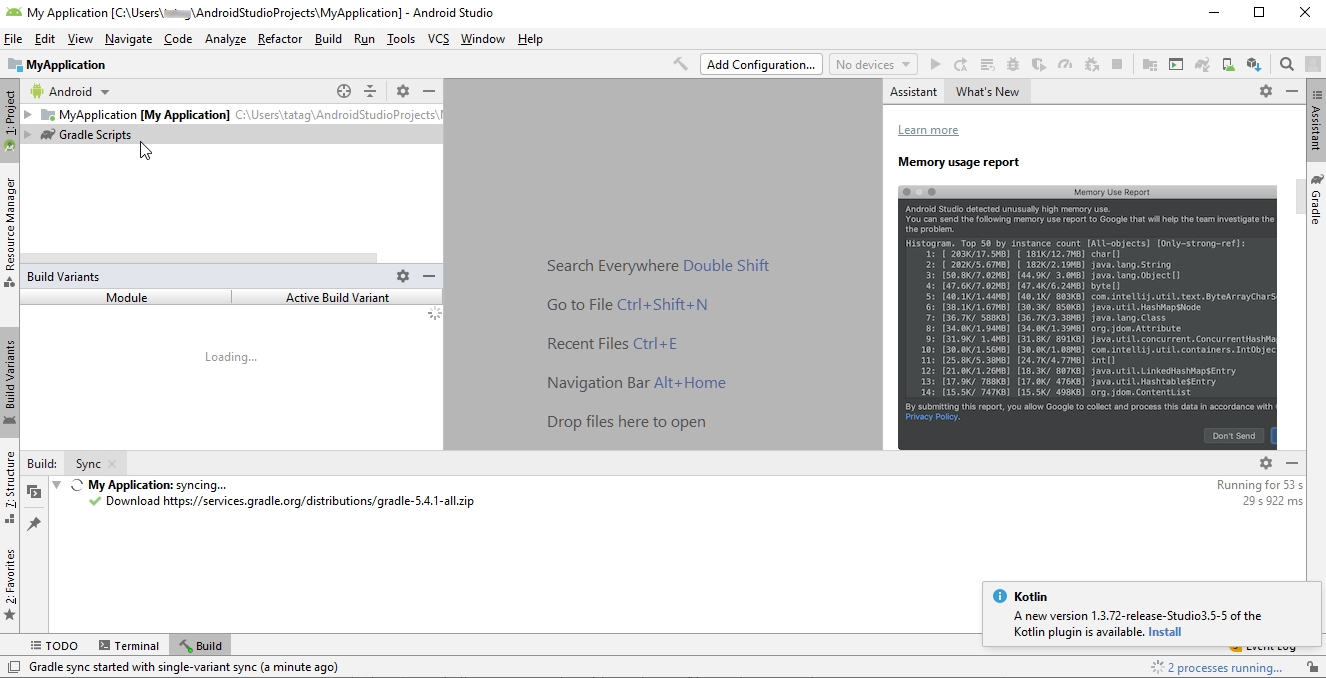This screenshot has width=1326, height=678.
Task: Open the Terminal tool window tab
Action: coord(128,646)
